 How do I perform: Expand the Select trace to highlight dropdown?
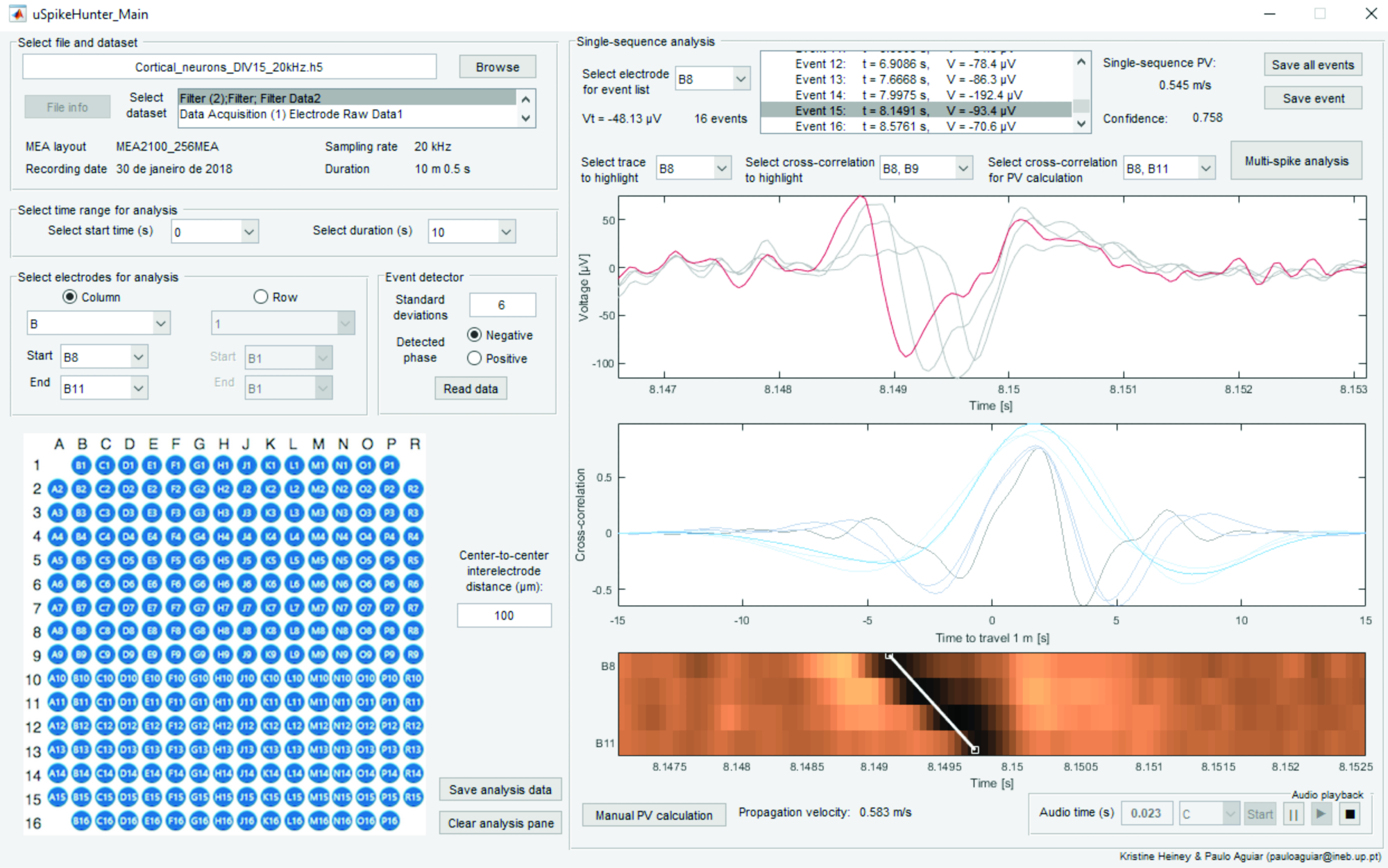click(x=722, y=169)
